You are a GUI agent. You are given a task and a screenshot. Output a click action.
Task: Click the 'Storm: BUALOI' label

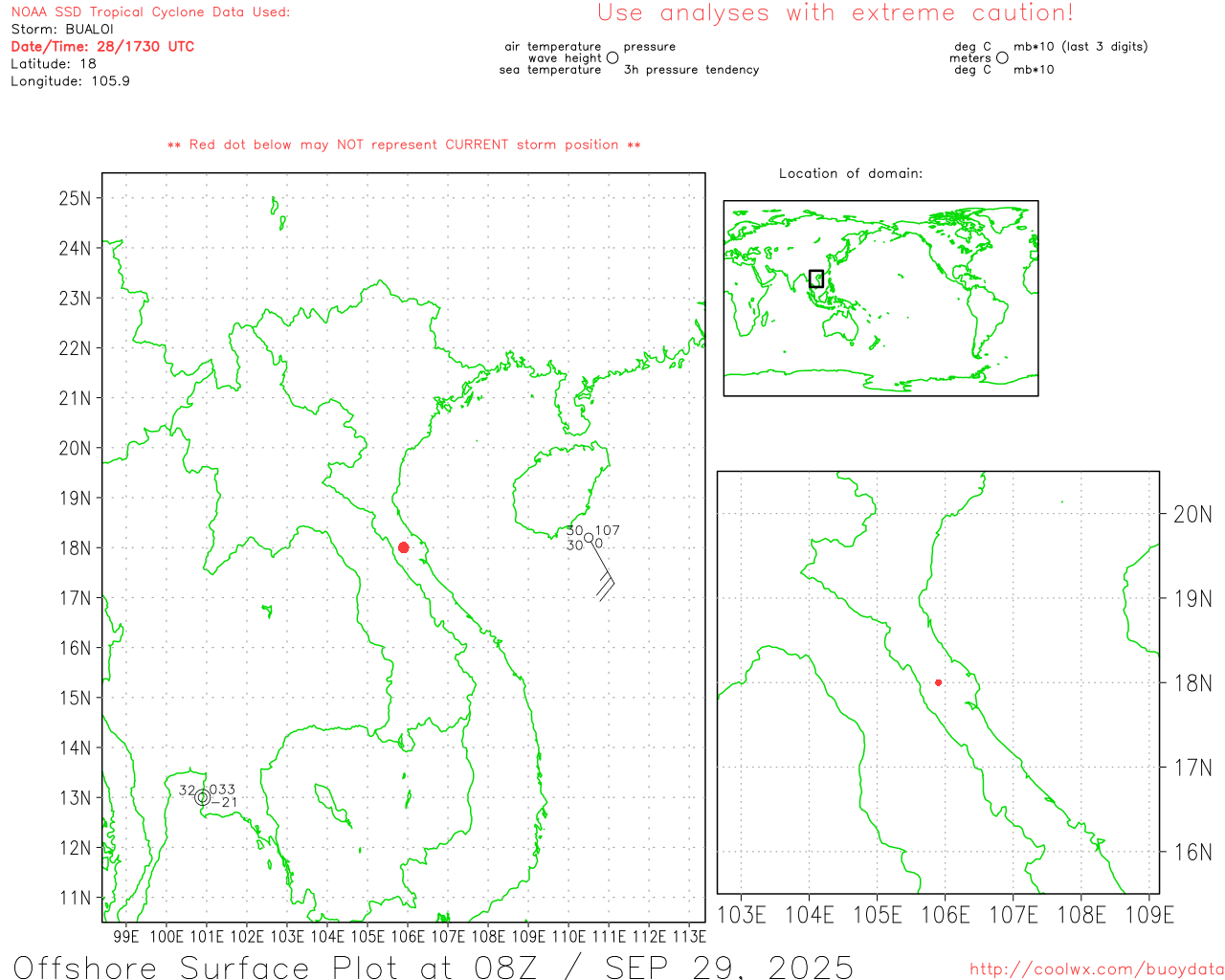pos(62,30)
